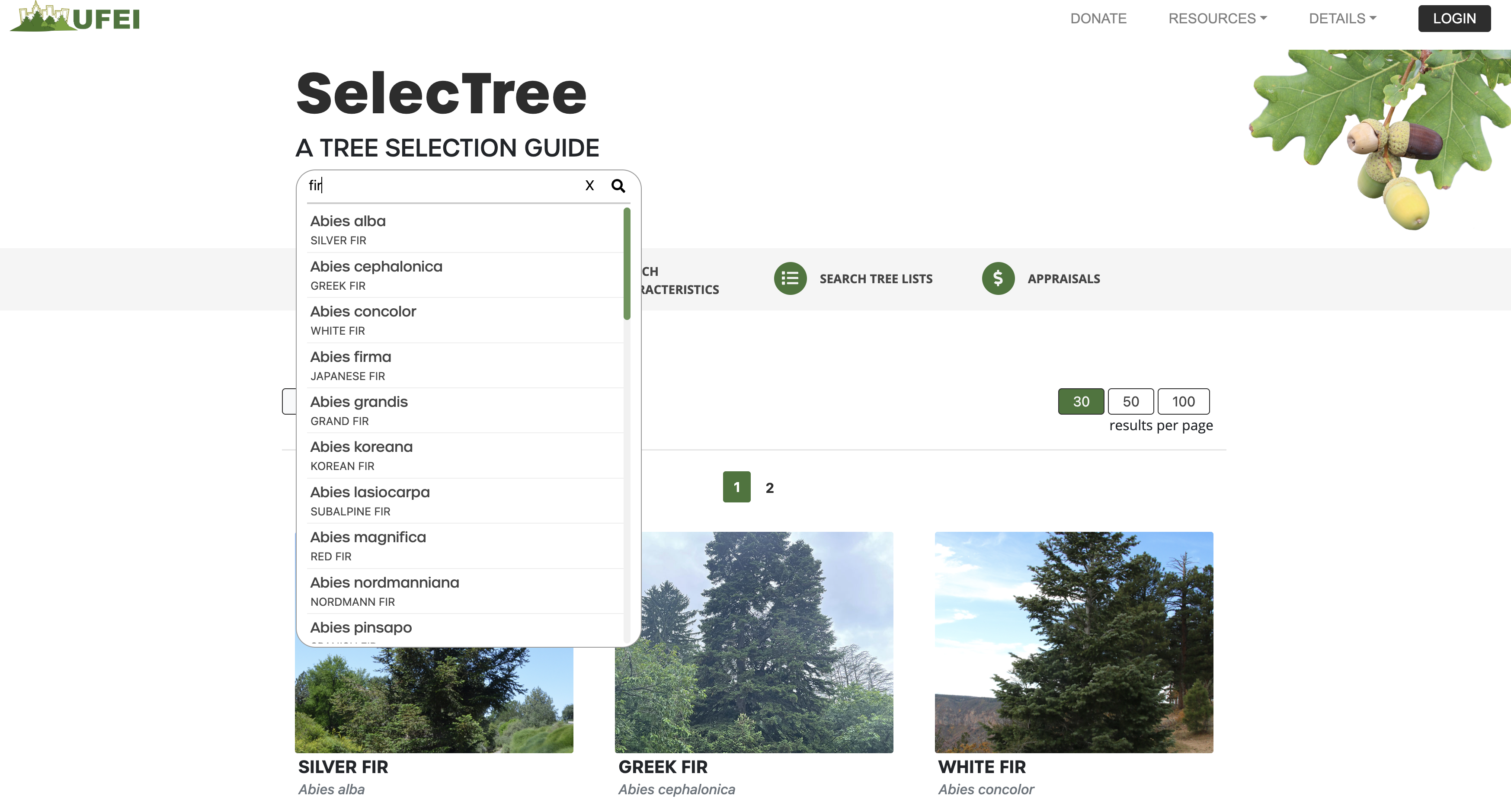Click the SelecTree title heading

pos(441,94)
